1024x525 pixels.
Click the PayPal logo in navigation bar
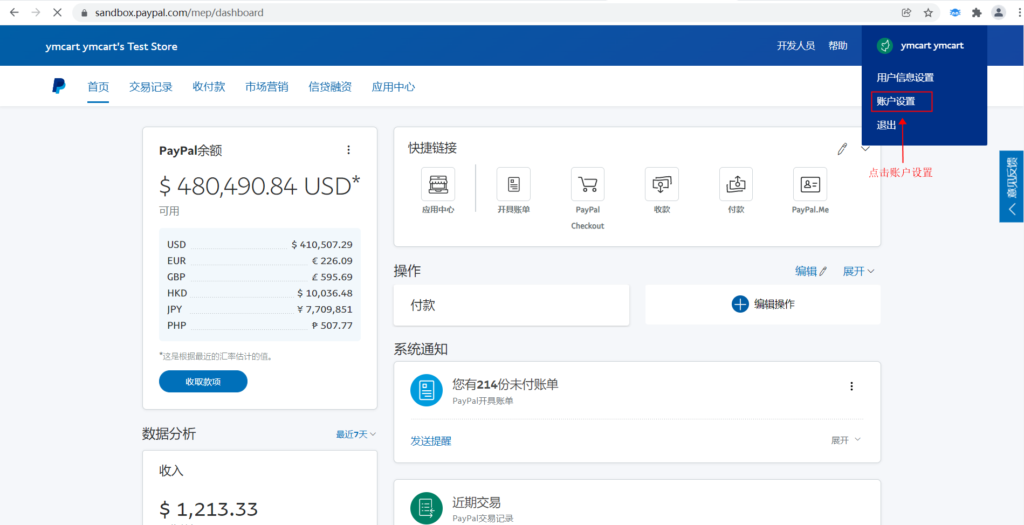(x=59, y=87)
